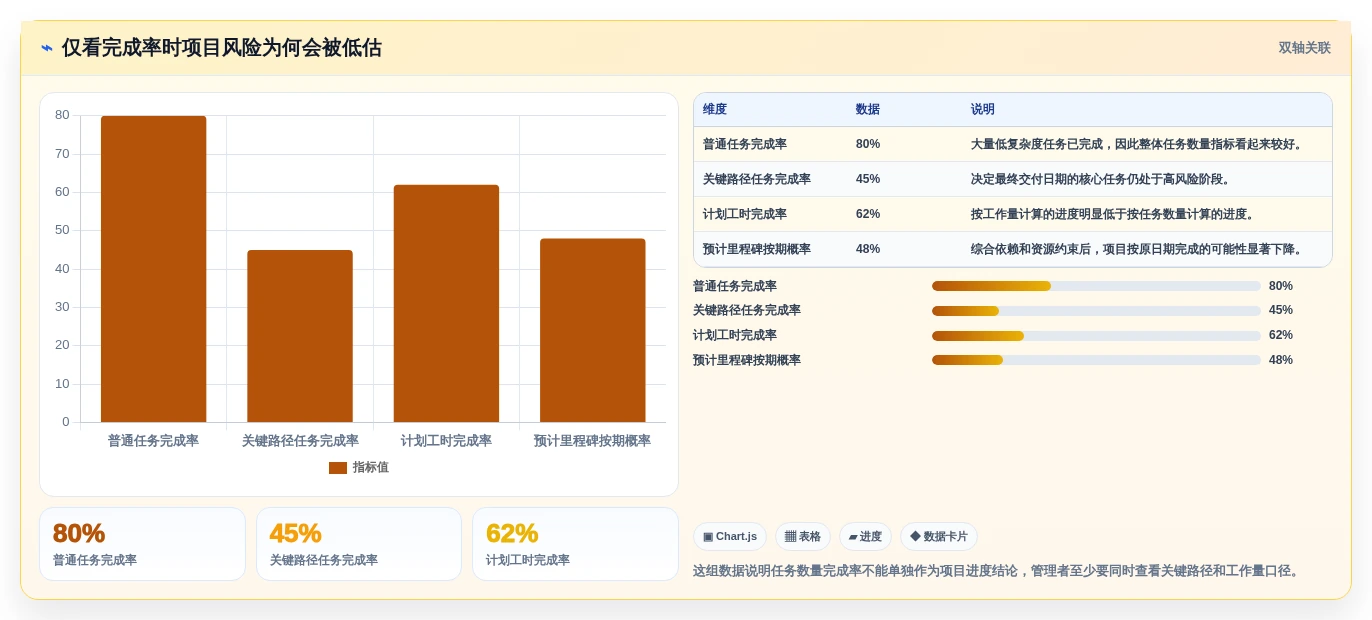This screenshot has width=1372, height=620.
Task: Click the 45% value in the table
Action: coord(868,179)
